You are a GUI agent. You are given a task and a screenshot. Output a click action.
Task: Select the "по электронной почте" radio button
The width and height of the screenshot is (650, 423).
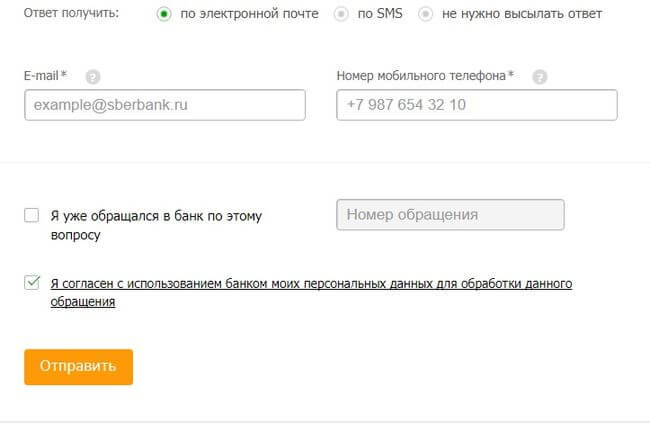[x=165, y=15]
